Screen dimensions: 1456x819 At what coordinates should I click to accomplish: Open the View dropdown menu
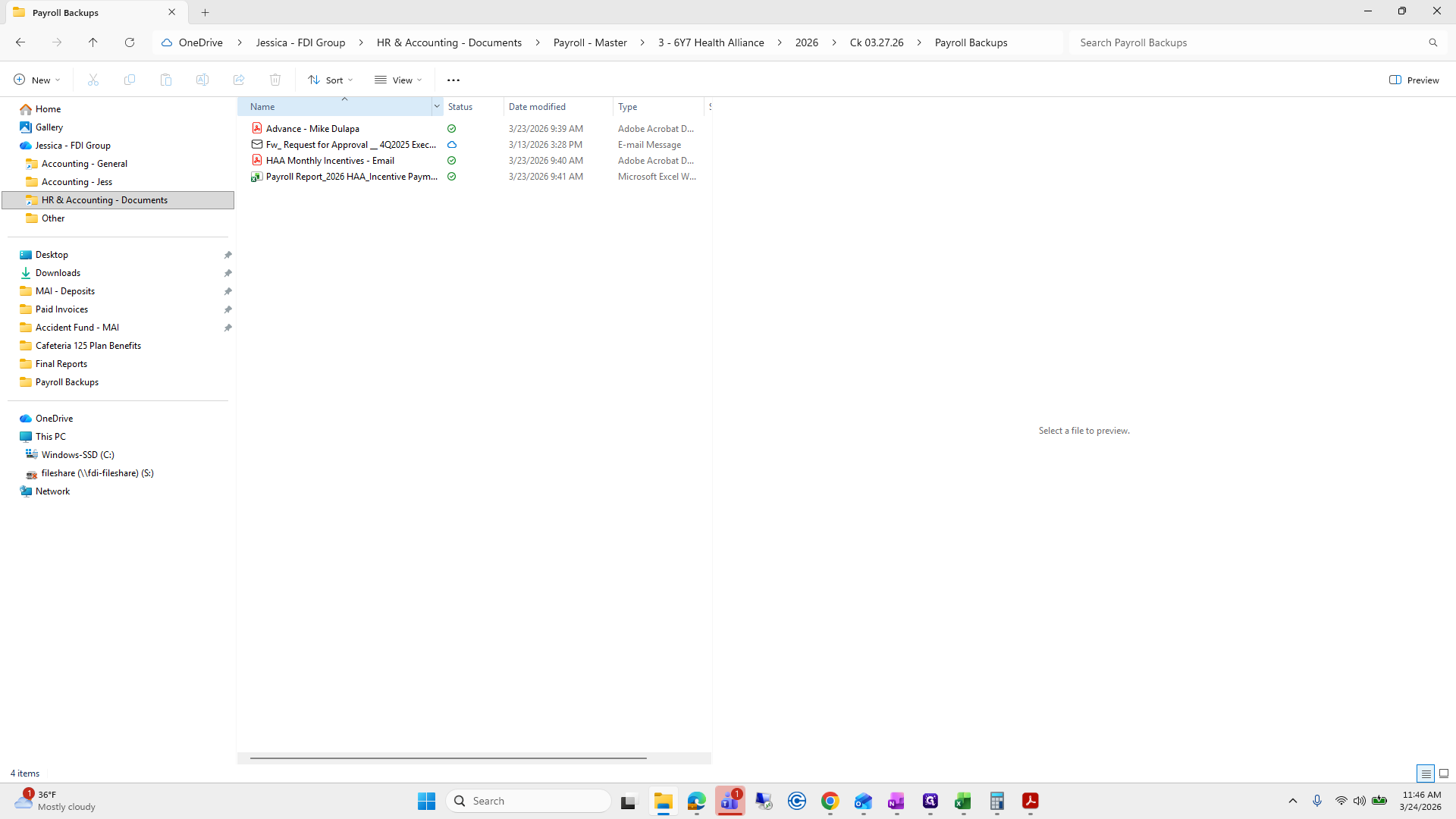point(398,80)
